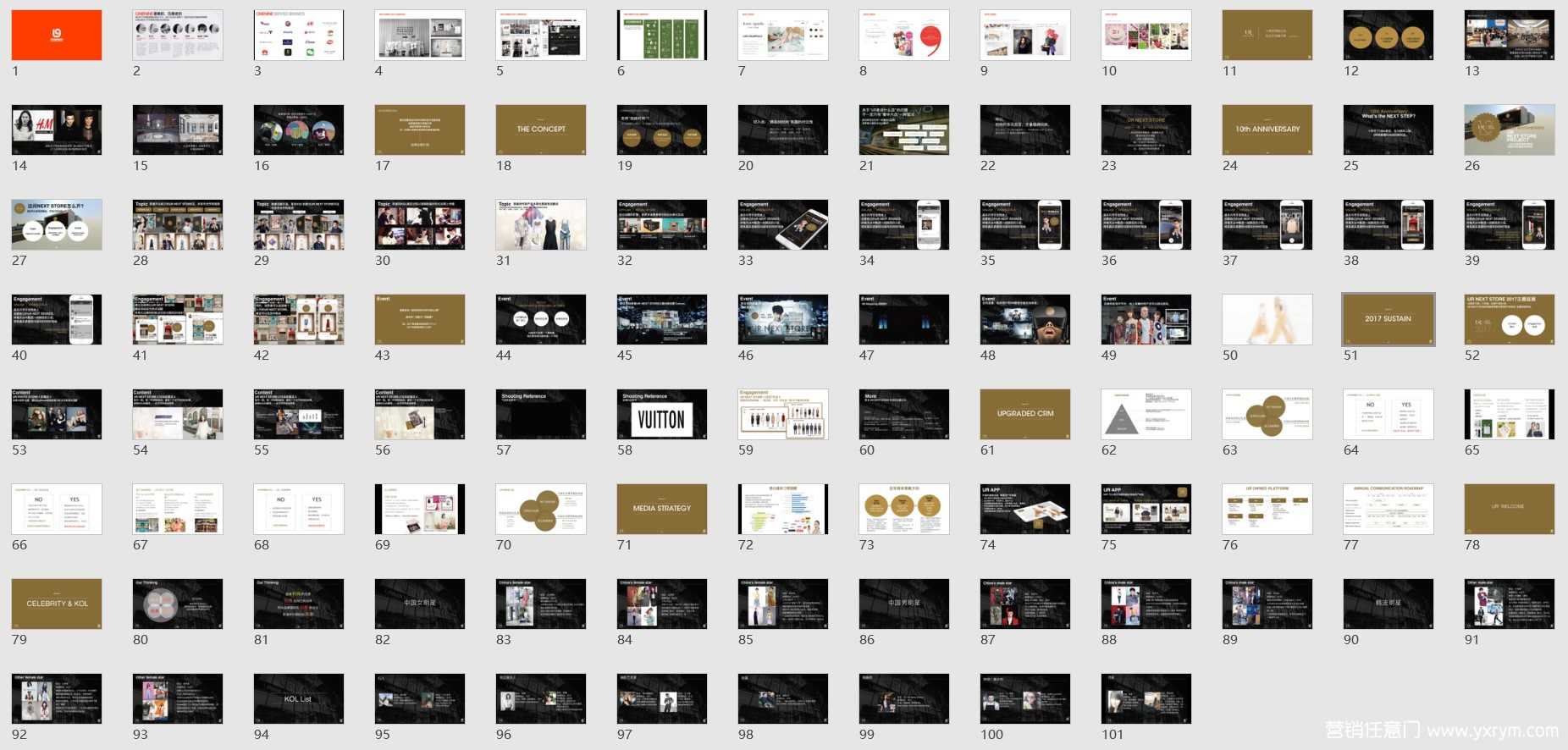
Task: Select VUITTON Shooting Reference slide 58
Action: click(662, 414)
